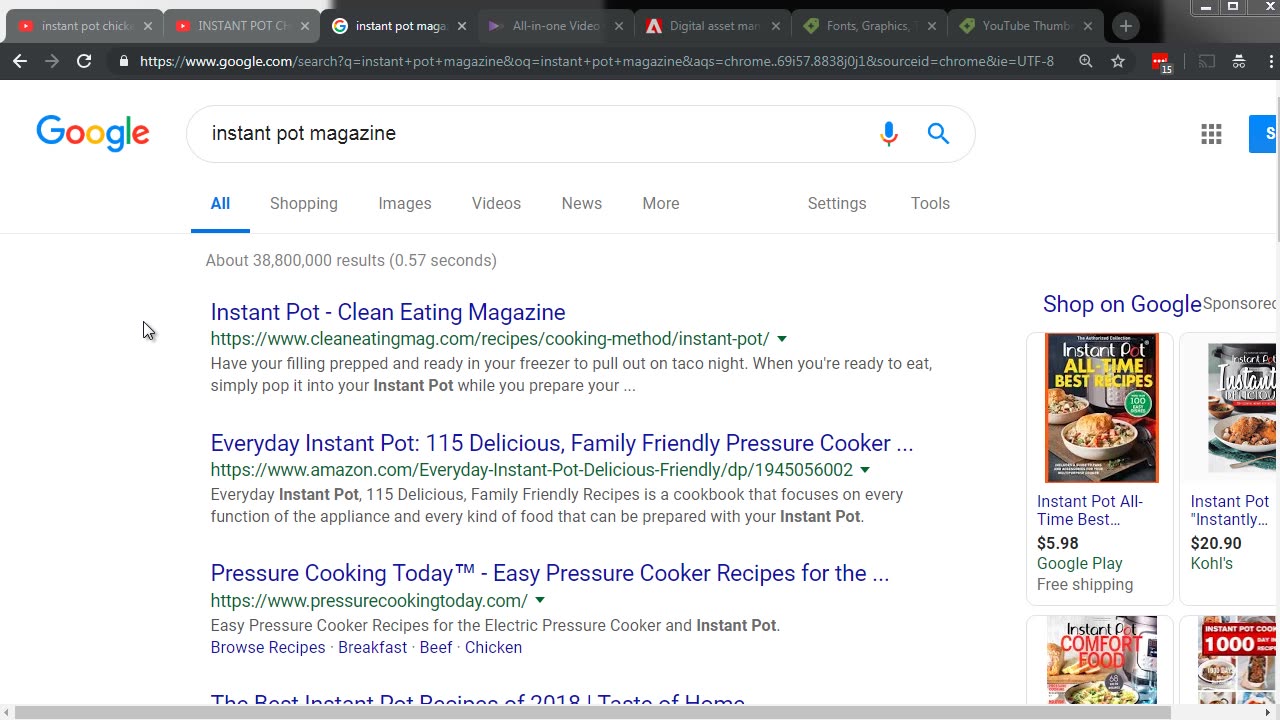1280x720 pixels.
Task: Expand dropdown arrow next to amazon.com URL
Action: coord(865,470)
